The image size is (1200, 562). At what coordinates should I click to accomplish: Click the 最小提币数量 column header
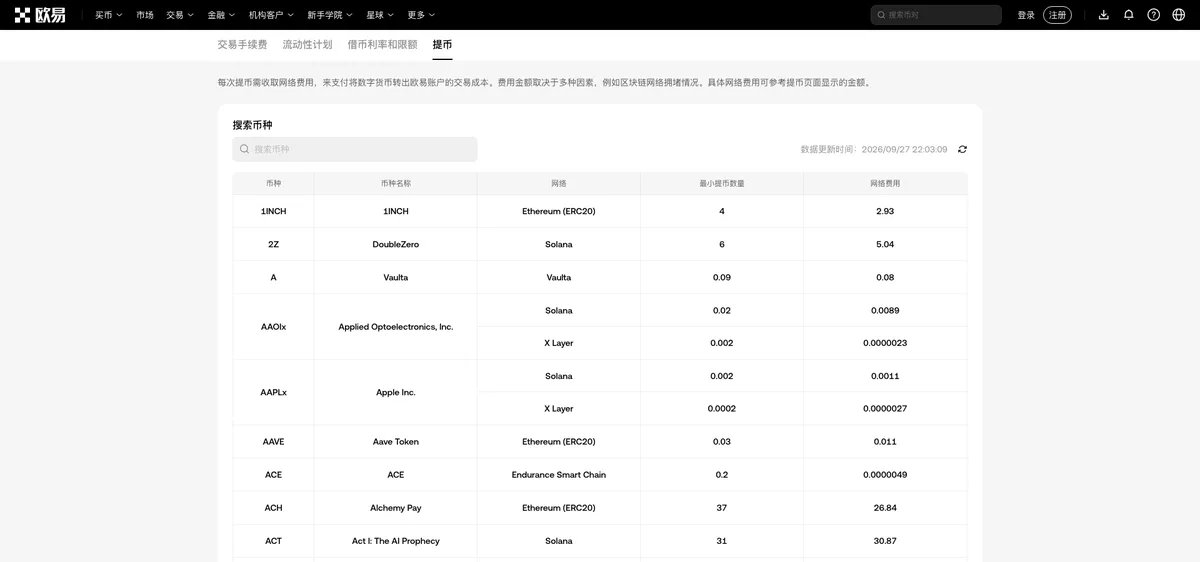click(x=722, y=184)
